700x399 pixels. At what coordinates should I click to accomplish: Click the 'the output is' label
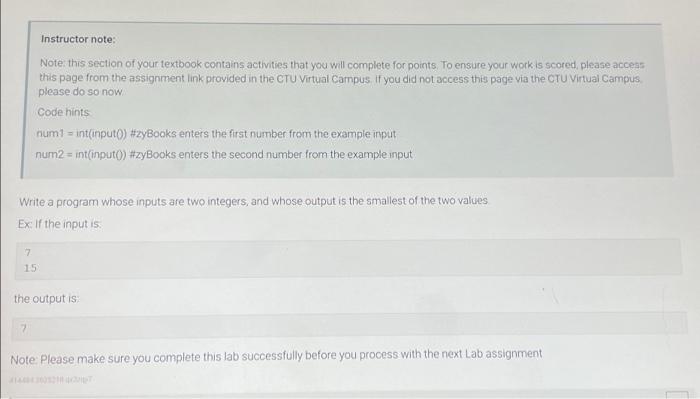tap(46, 299)
